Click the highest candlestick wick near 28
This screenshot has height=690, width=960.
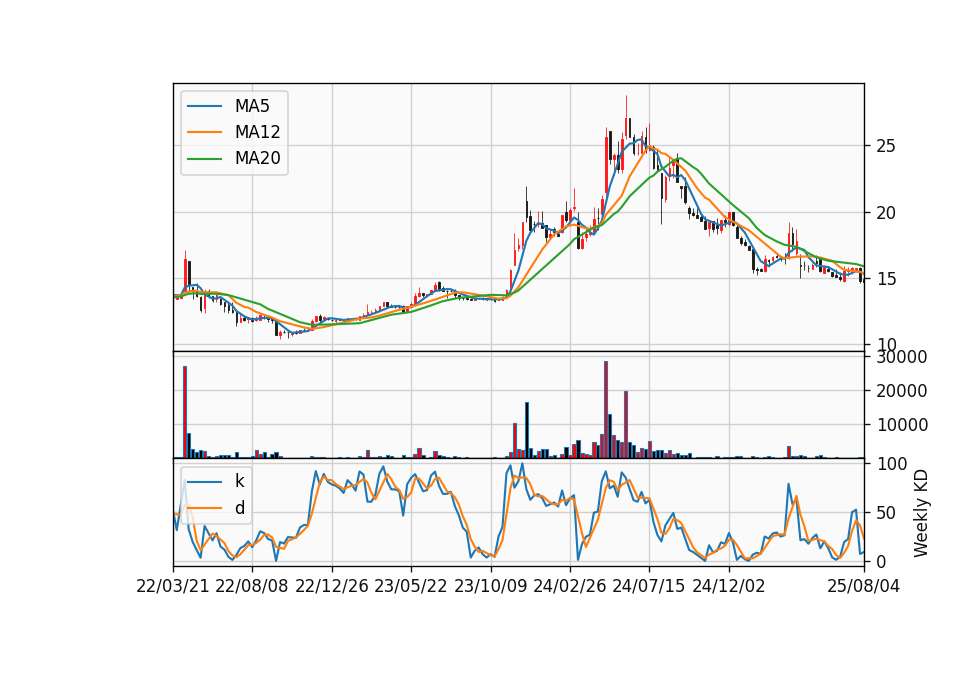pyautogui.click(x=626, y=116)
